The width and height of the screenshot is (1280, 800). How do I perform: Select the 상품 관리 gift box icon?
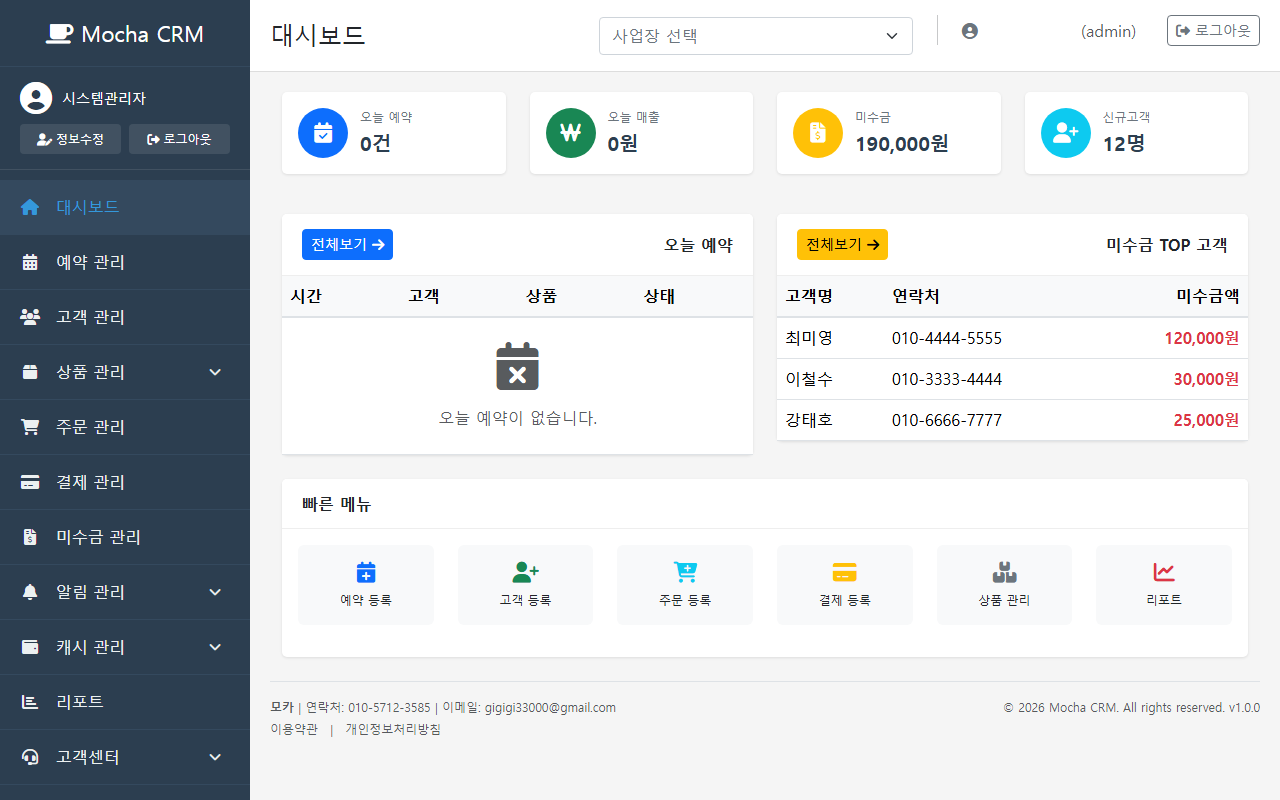(x=1004, y=572)
